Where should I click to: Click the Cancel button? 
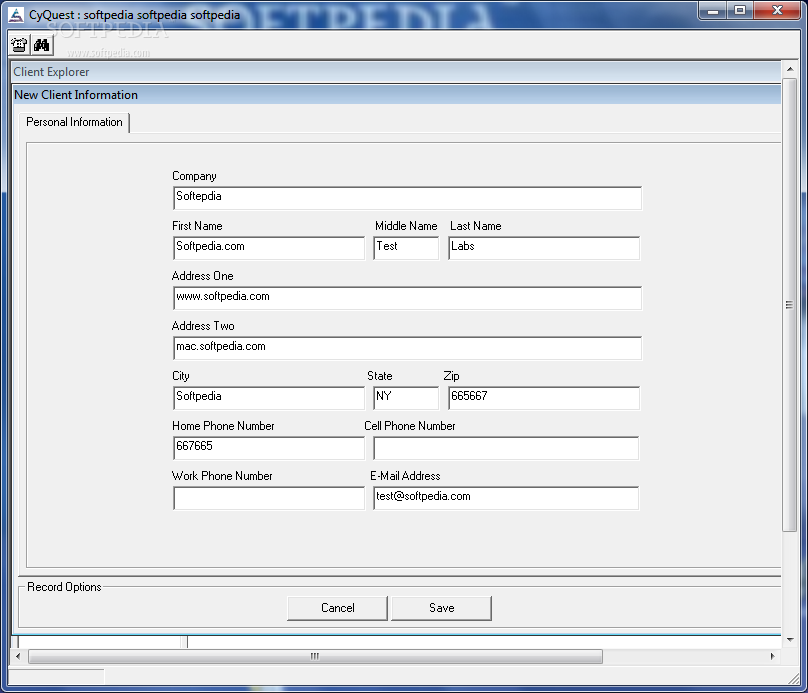click(338, 608)
